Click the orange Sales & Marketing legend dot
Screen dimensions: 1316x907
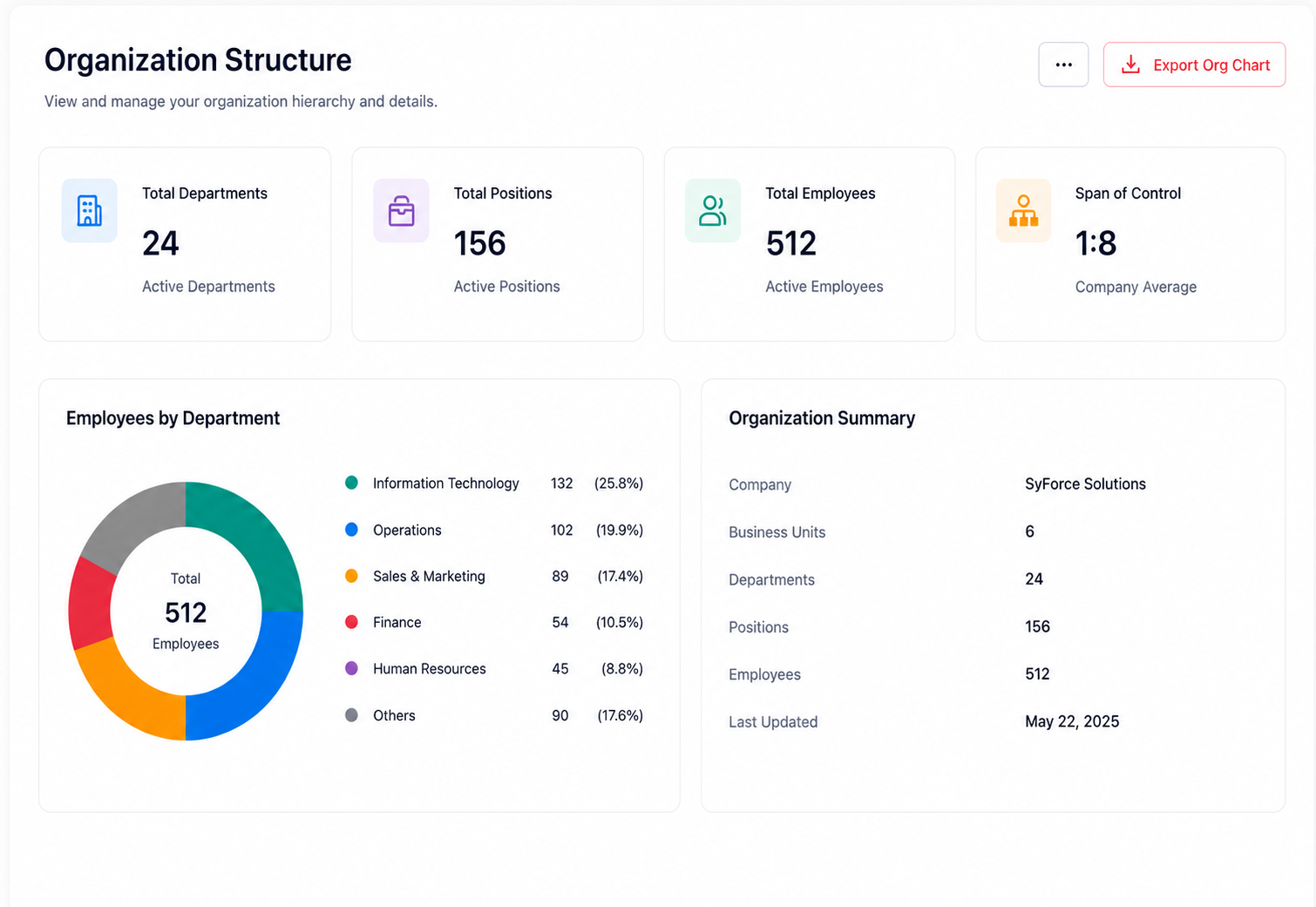(351, 576)
